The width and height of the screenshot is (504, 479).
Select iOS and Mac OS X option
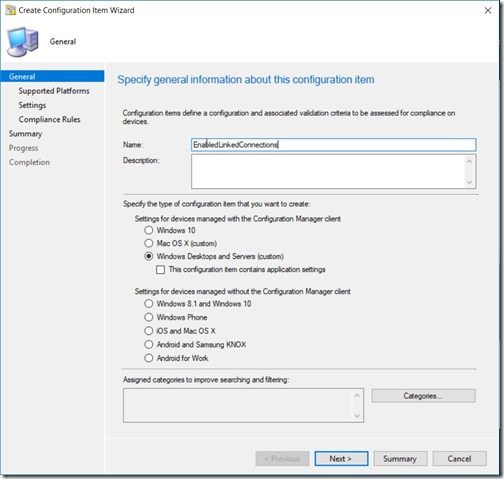click(149, 331)
